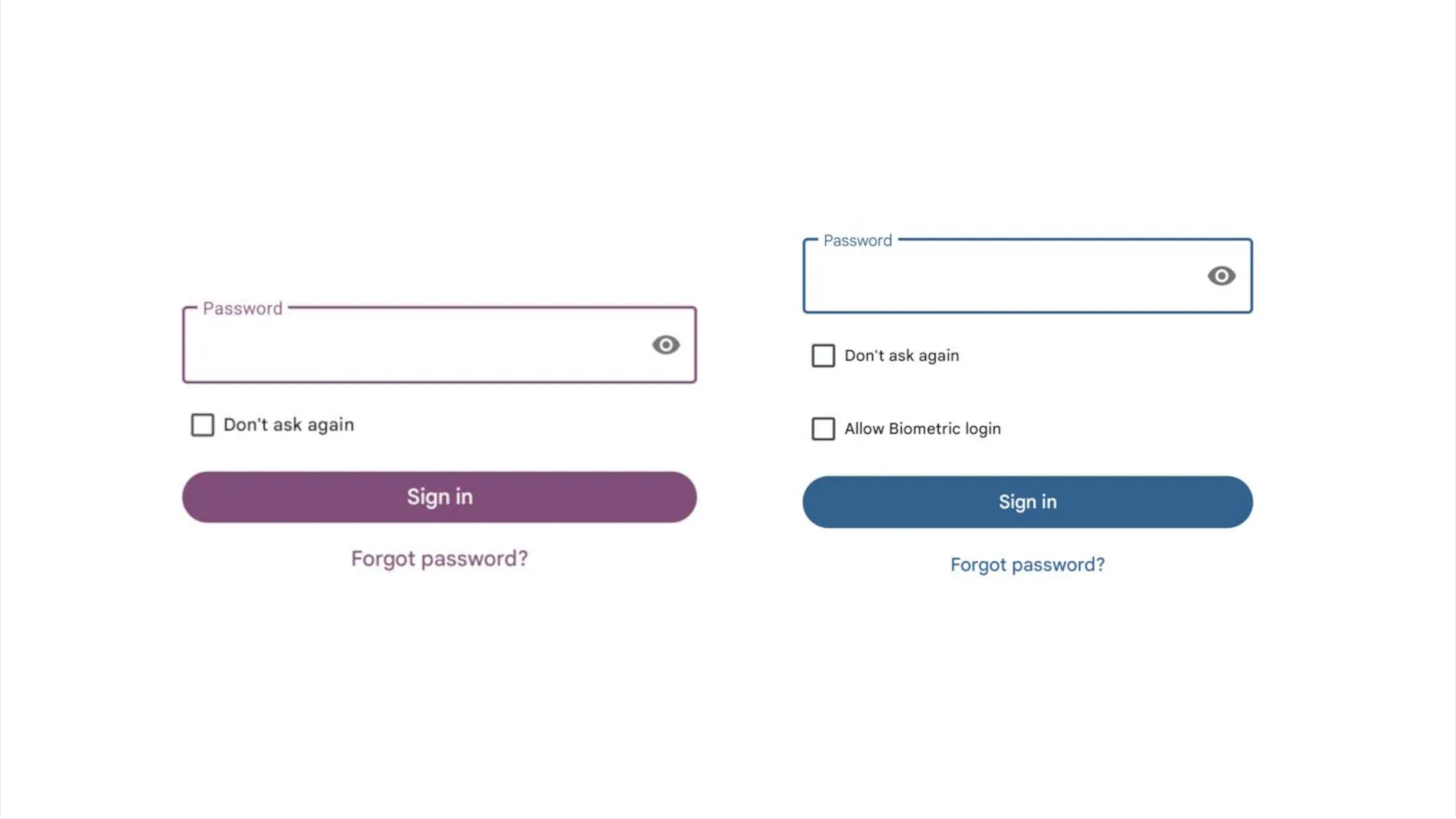Click Don't ask again text below purple field
The height and width of the screenshot is (819, 1456).
pyautogui.click(x=289, y=425)
